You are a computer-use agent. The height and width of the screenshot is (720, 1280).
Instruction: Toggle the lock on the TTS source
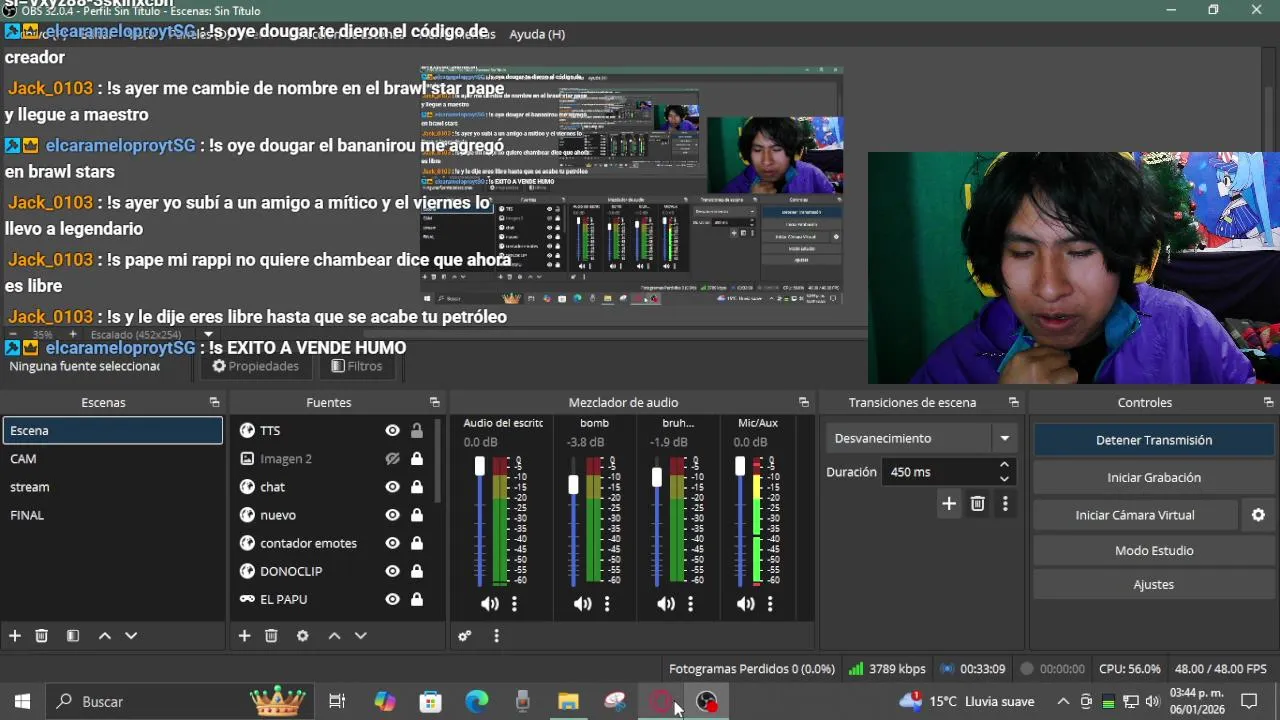pos(416,430)
